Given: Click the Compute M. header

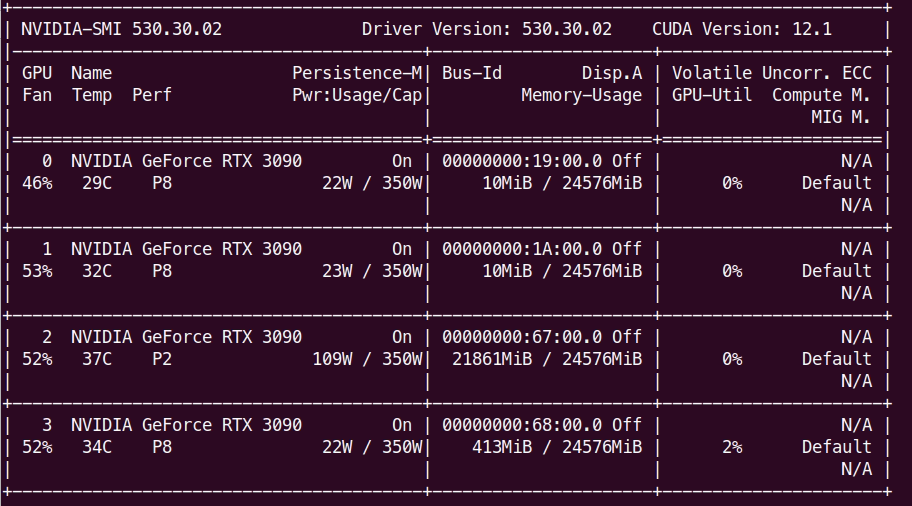Looking at the screenshot, I should coord(821,95).
